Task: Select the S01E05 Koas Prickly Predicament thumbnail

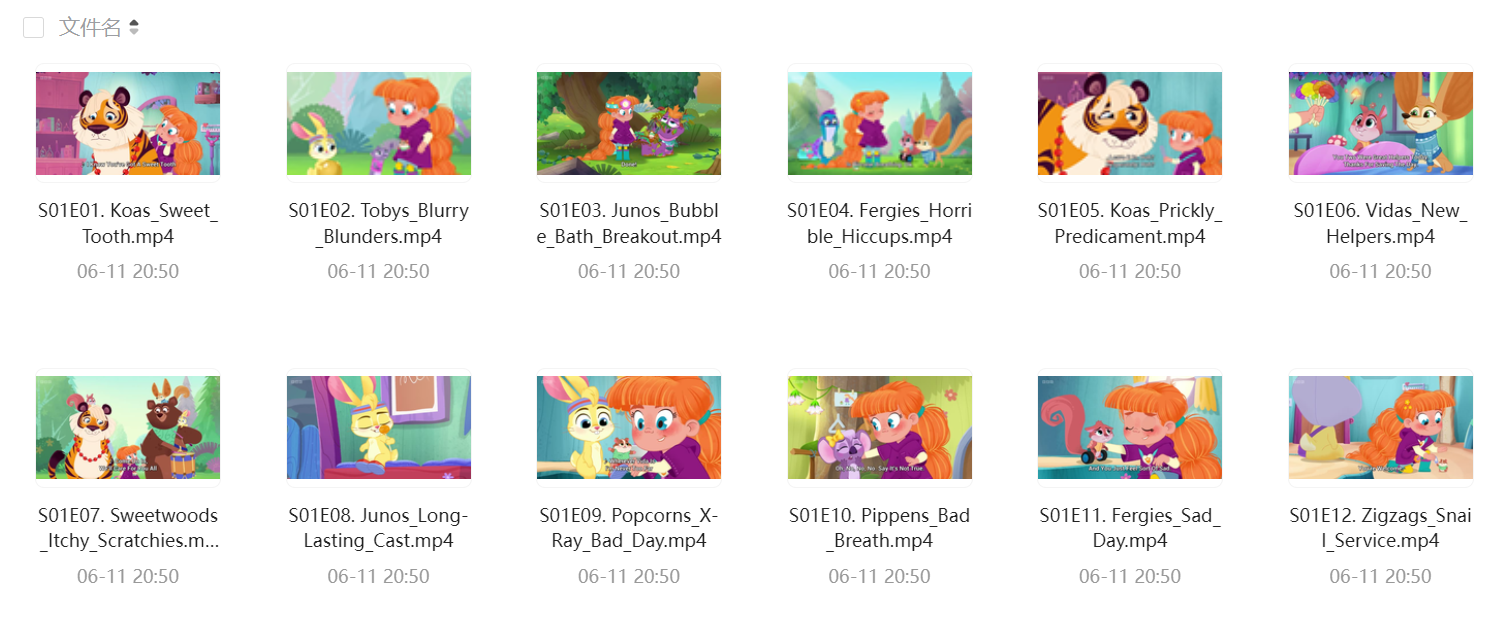Action: pyautogui.click(x=1130, y=123)
